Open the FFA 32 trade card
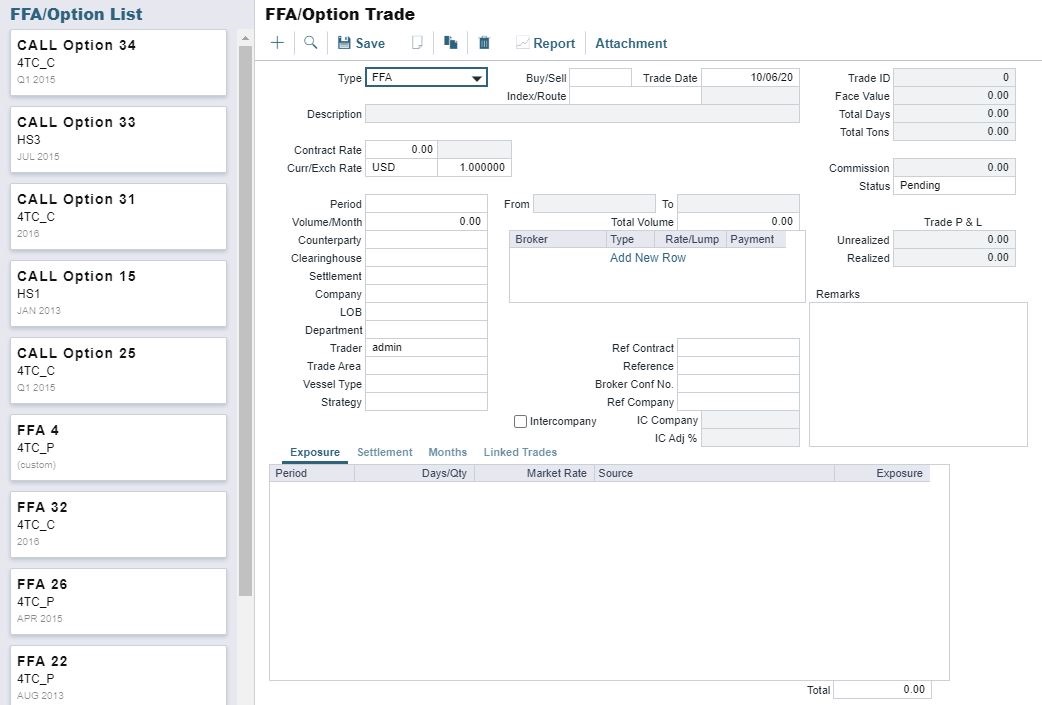1042x705 pixels. (x=118, y=524)
